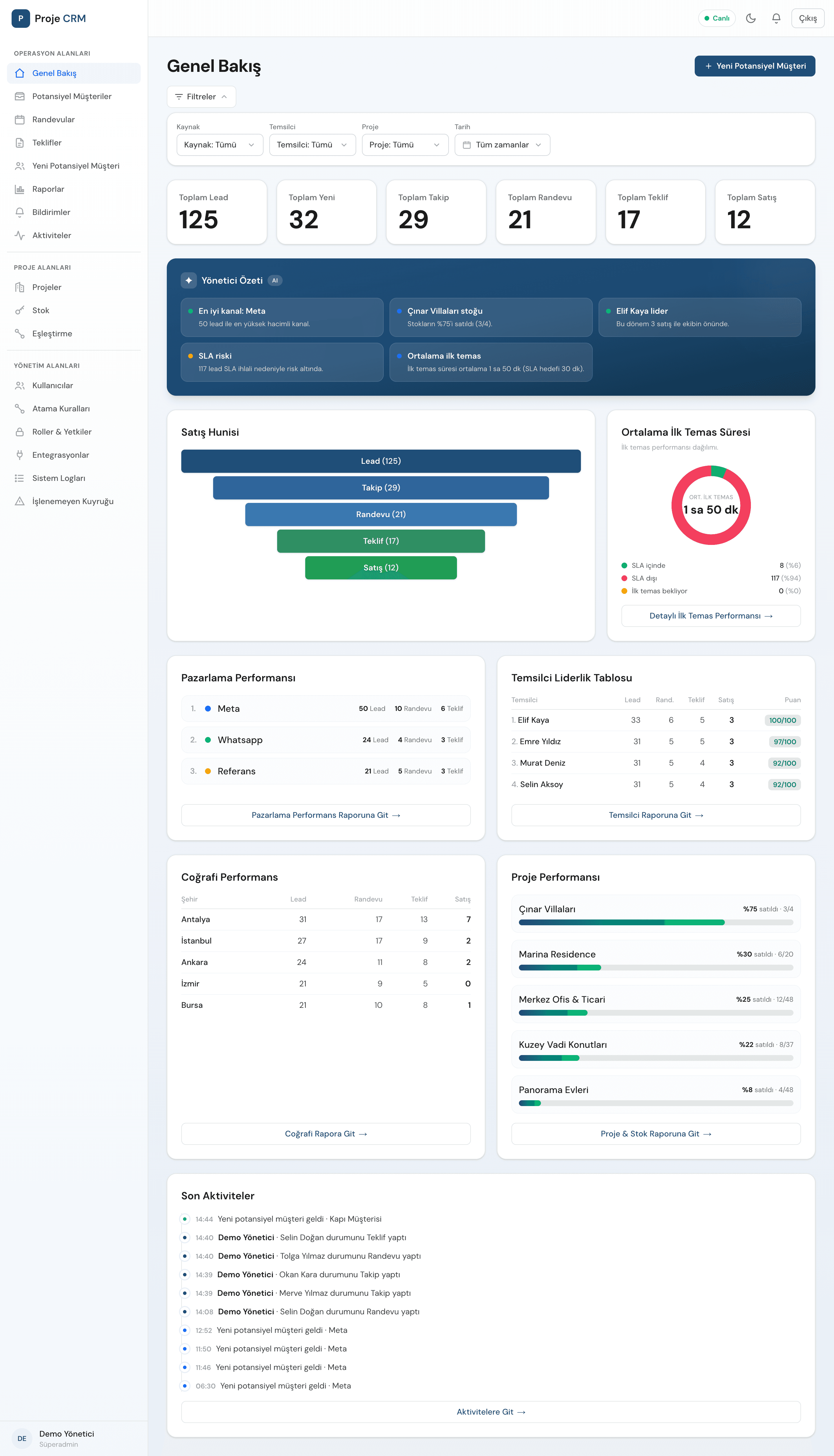Click the SLA riski summary card
834x1456 pixels.
282,362
